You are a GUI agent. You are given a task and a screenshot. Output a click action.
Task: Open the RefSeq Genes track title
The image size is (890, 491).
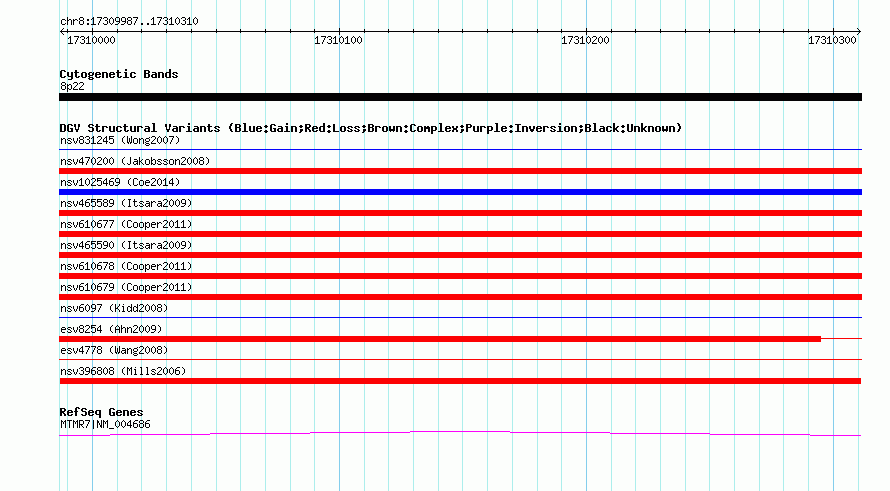tap(101, 413)
